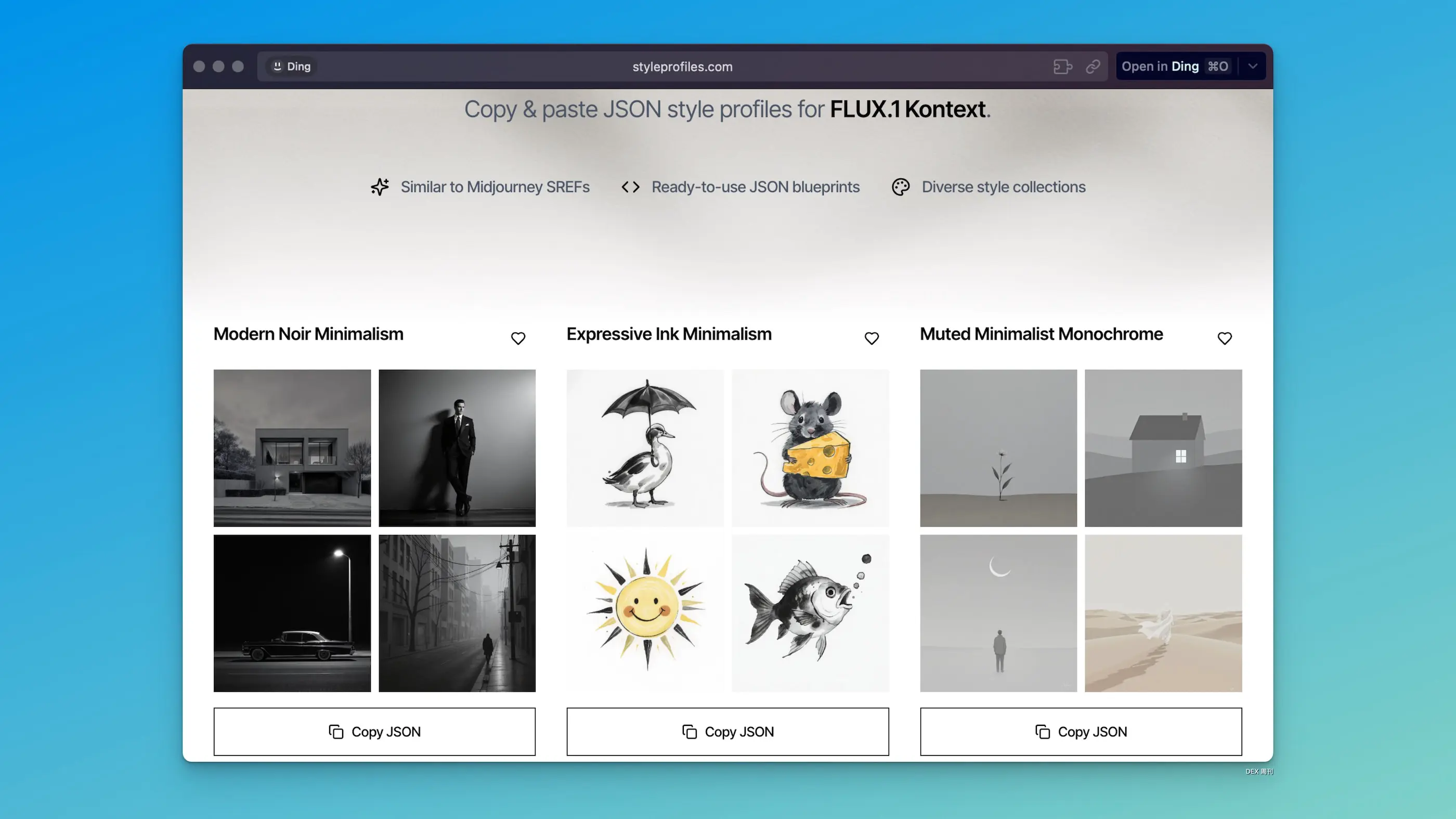This screenshot has height=819, width=1456.
Task: Click the code brackets icon beside JSON blueprints
Action: 630,187
